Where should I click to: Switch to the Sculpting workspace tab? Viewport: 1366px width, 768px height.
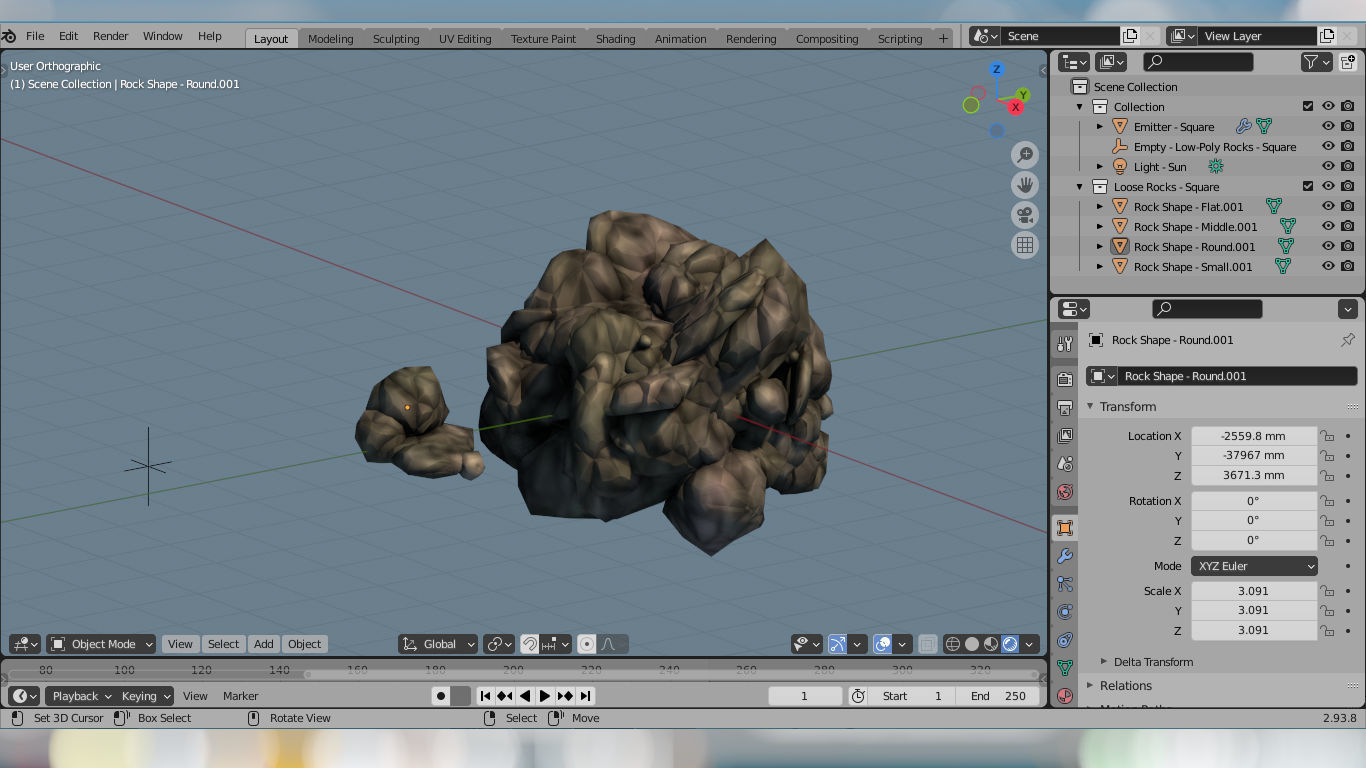click(x=396, y=39)
